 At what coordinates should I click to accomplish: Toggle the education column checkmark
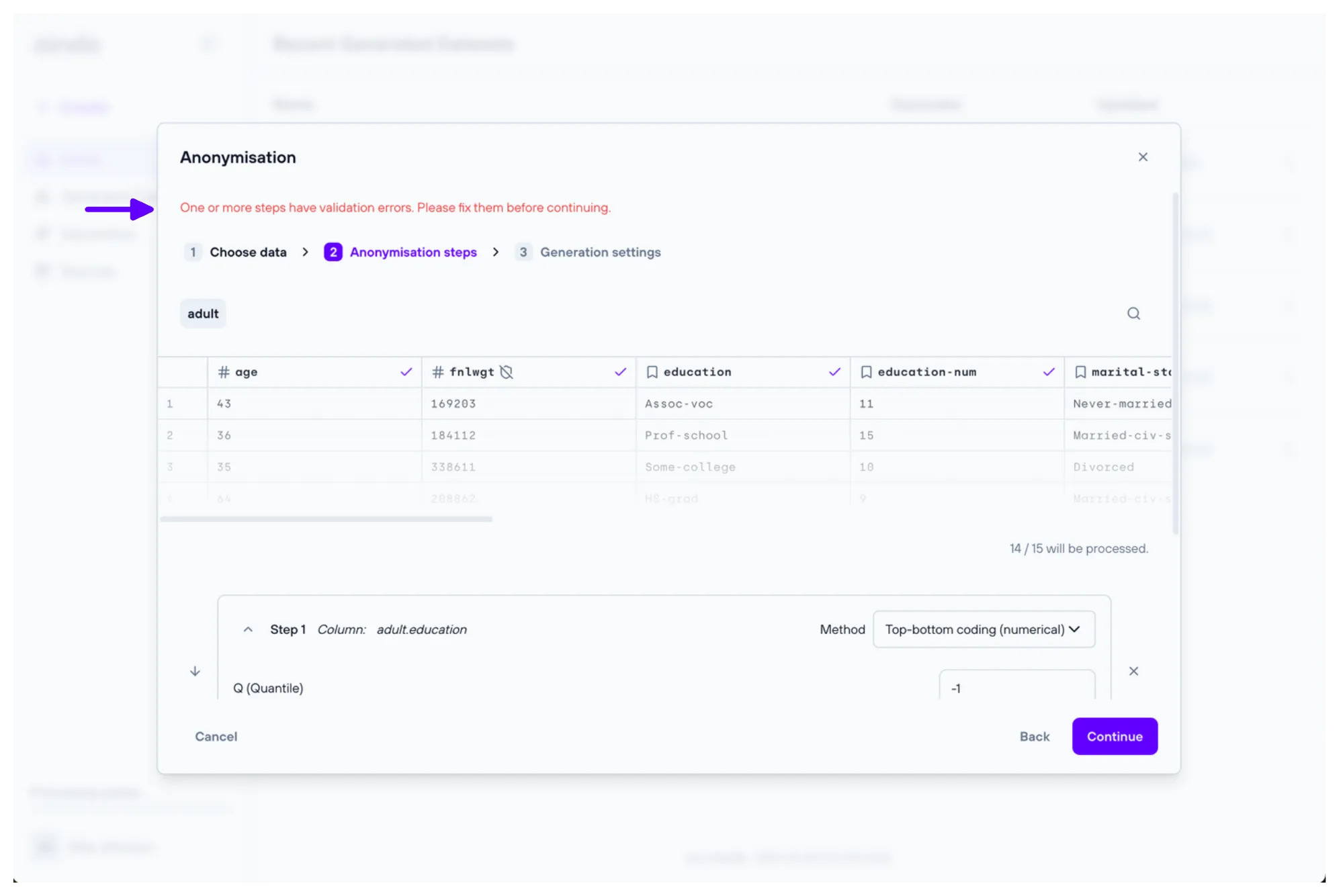[834, 372]
